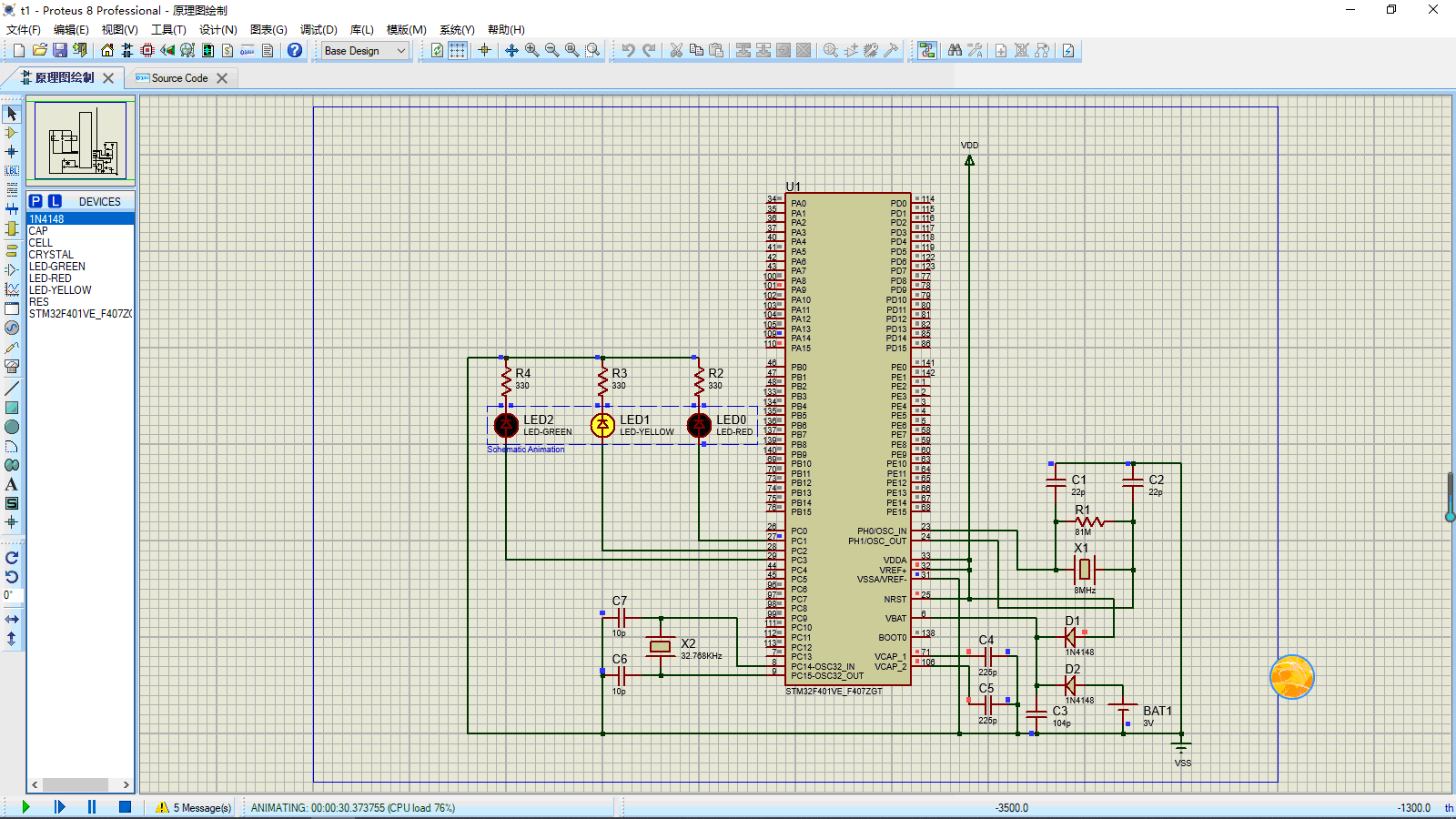1456x819 pixels.
Task: Select STM32F401VE_F407ZG in devices list
Action: 80,314
